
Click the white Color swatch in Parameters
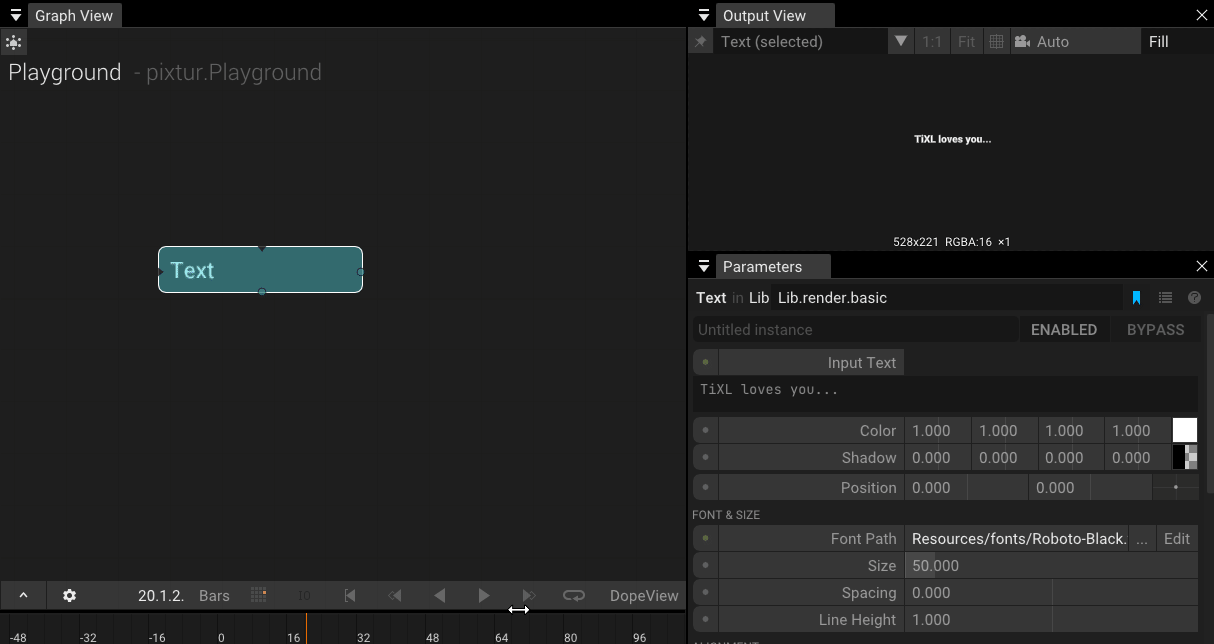[x=1185, y=430]
